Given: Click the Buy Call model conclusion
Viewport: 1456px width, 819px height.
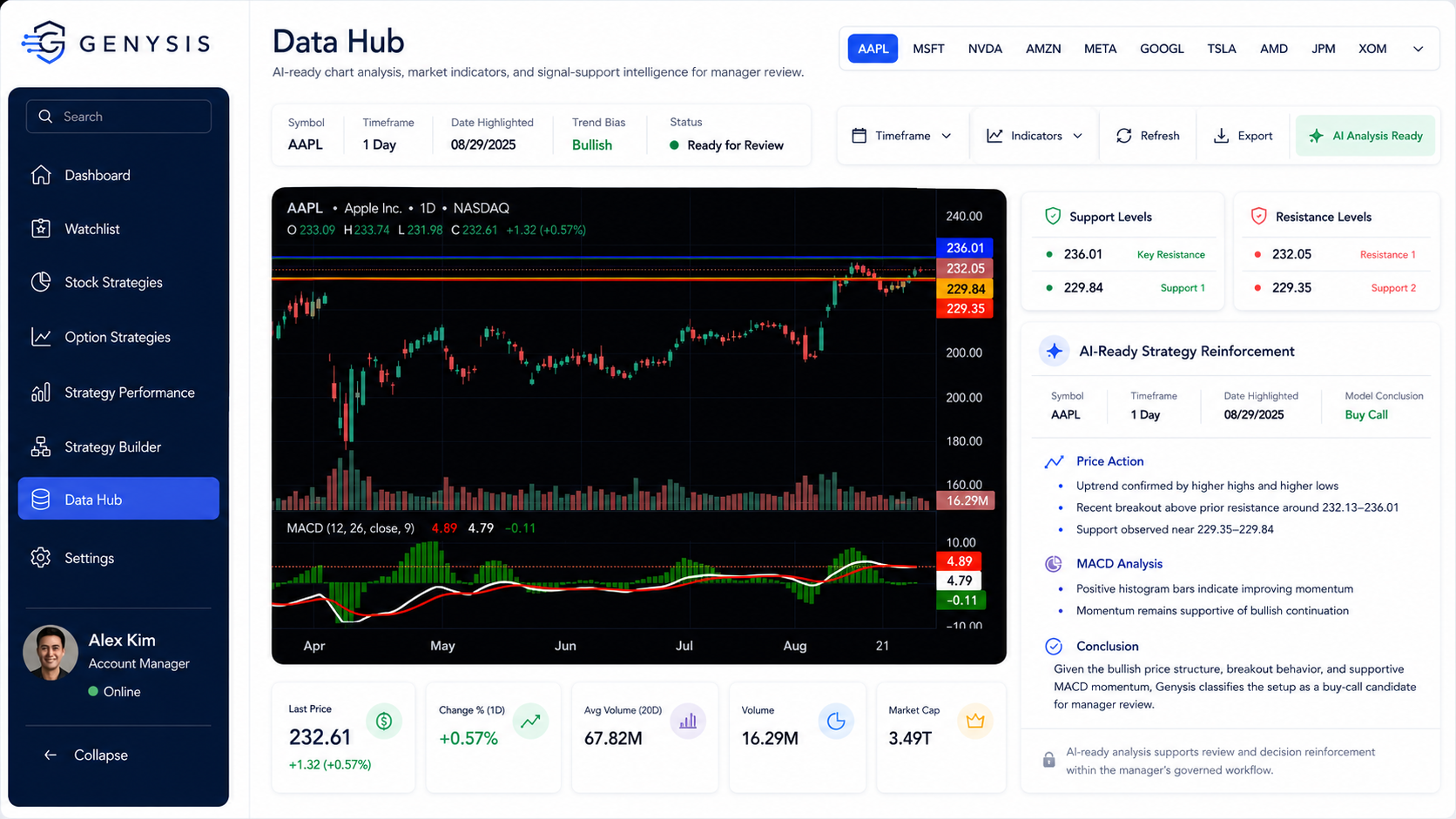Looking at the screenshot, I should coord(1365,415).
